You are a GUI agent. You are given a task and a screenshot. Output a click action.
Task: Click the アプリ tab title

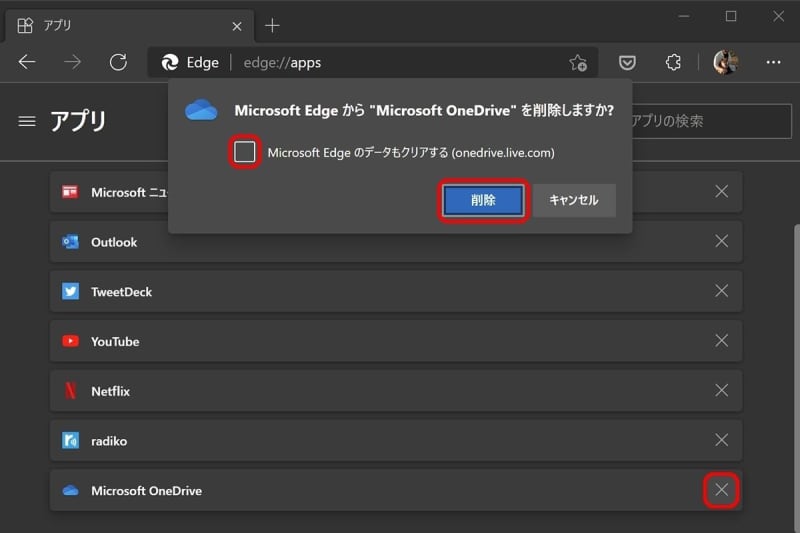point(57,25)
